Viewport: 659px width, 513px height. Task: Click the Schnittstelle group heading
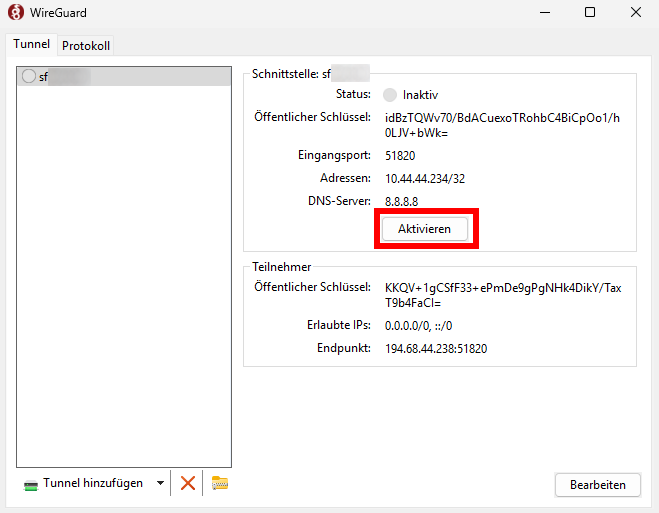click(x=291, y=74)
